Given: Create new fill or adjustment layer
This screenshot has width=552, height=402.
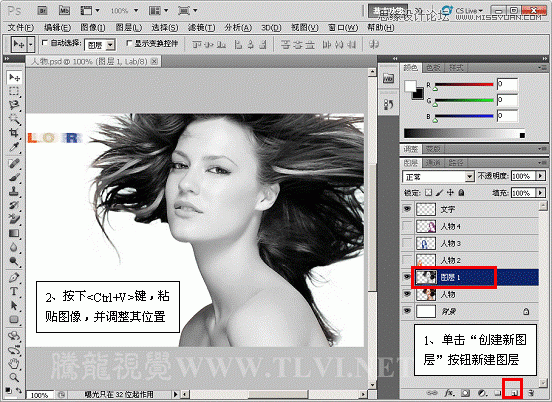Looking at the screenshot, I should 482,393.
